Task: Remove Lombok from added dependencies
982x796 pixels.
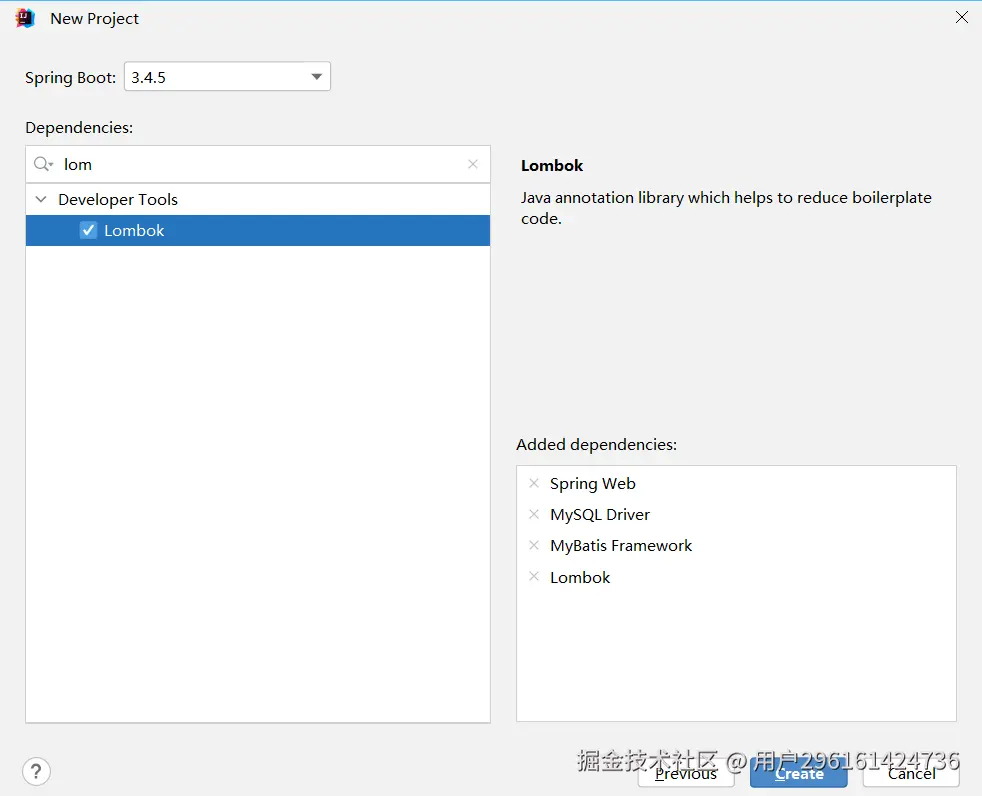Action: [x=534, y=576]
